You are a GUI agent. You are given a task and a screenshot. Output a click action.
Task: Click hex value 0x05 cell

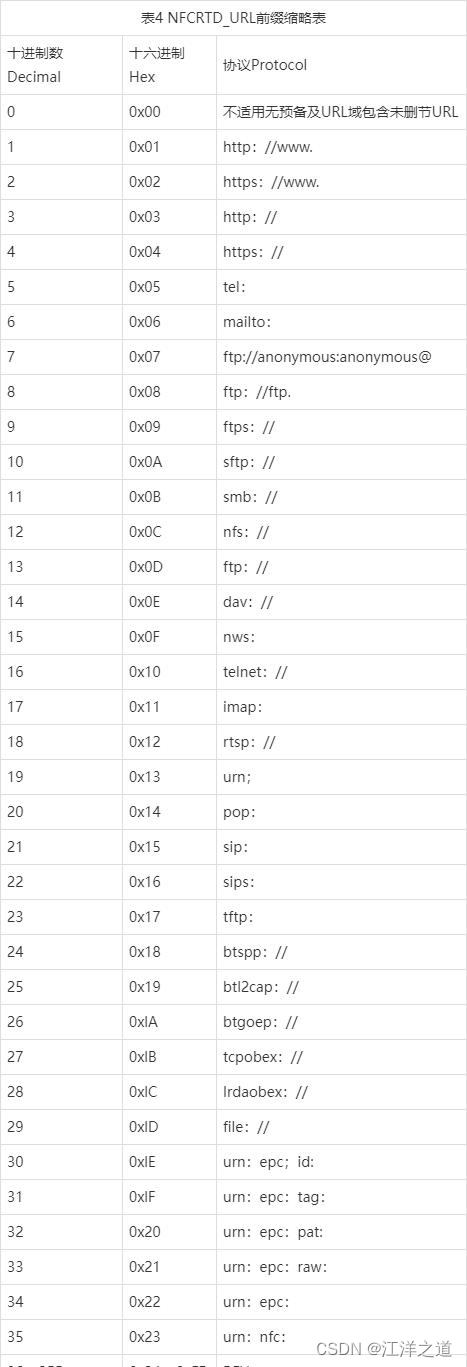(169, 287)
